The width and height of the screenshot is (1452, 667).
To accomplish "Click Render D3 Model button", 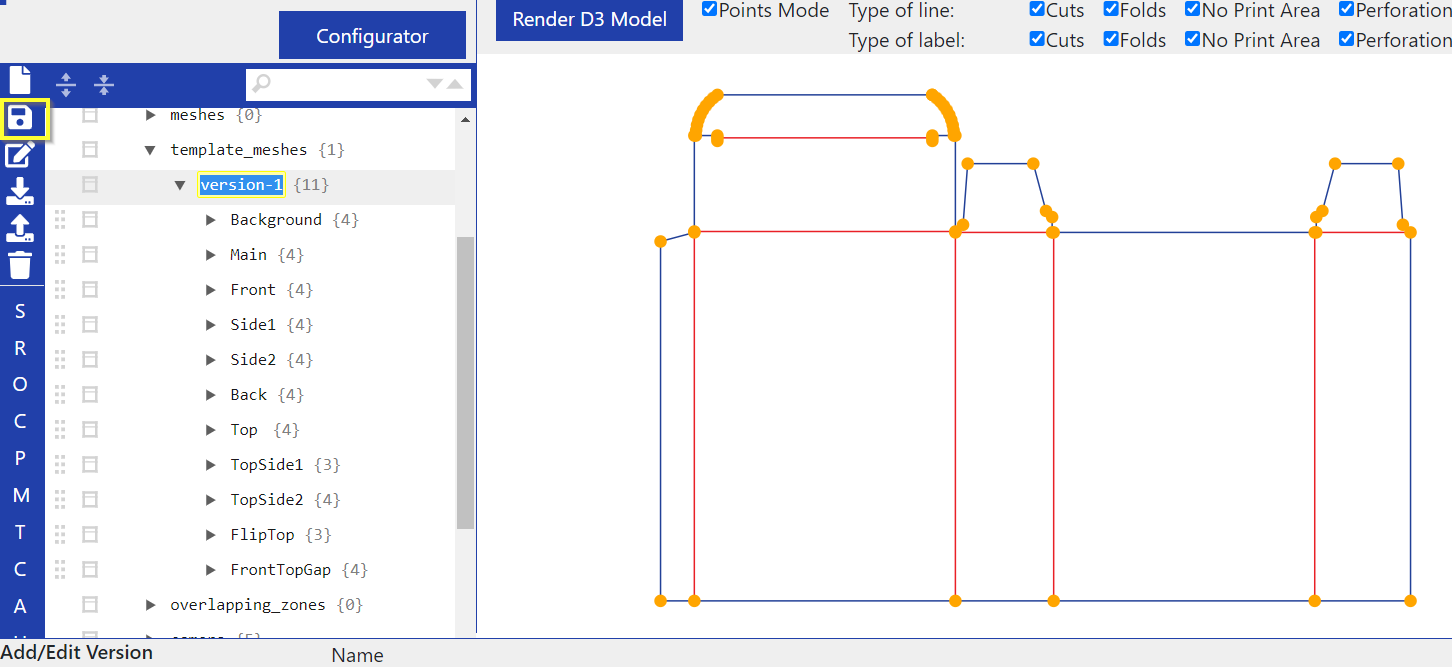I will [x=590, y=19].
